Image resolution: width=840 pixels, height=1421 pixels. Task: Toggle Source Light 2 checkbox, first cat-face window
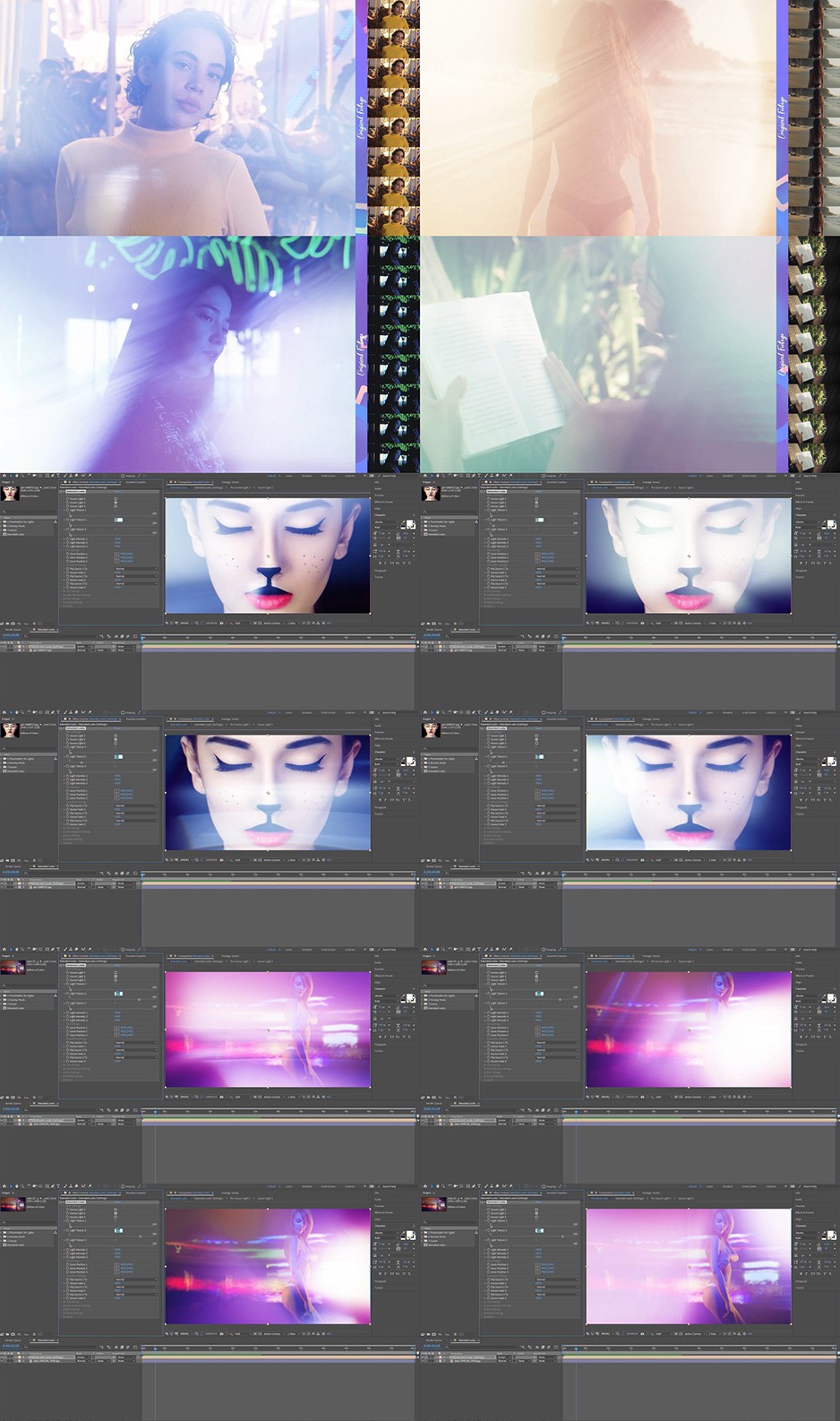coord(116,503)
